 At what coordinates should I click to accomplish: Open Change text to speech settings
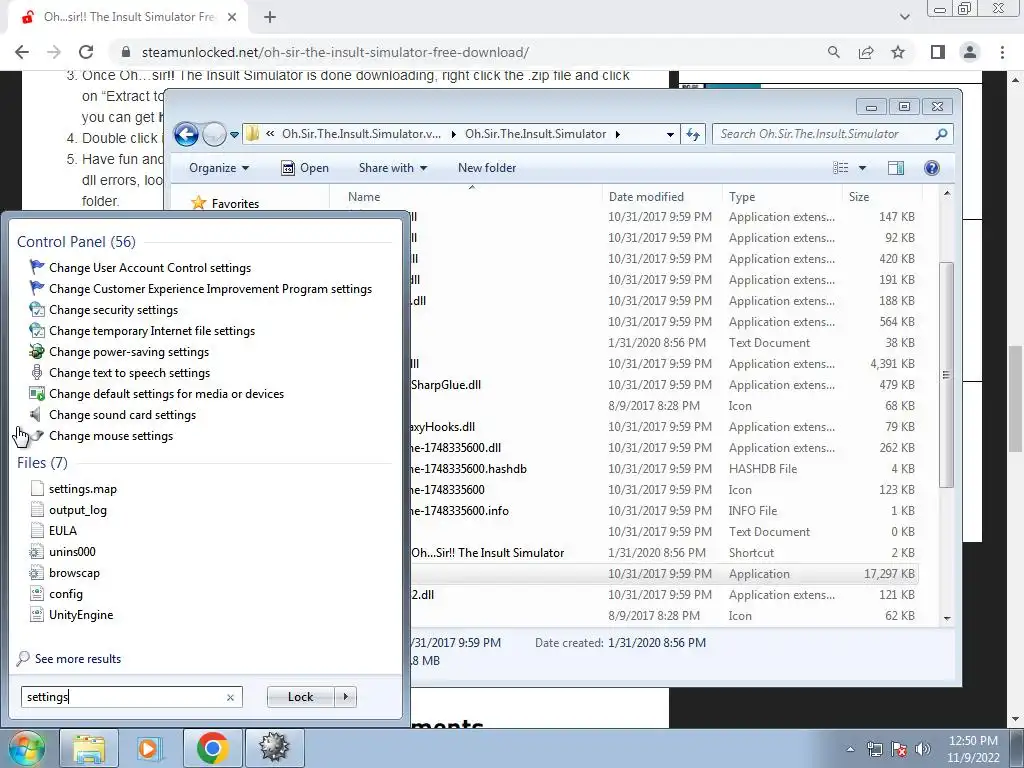click(129, 372)
